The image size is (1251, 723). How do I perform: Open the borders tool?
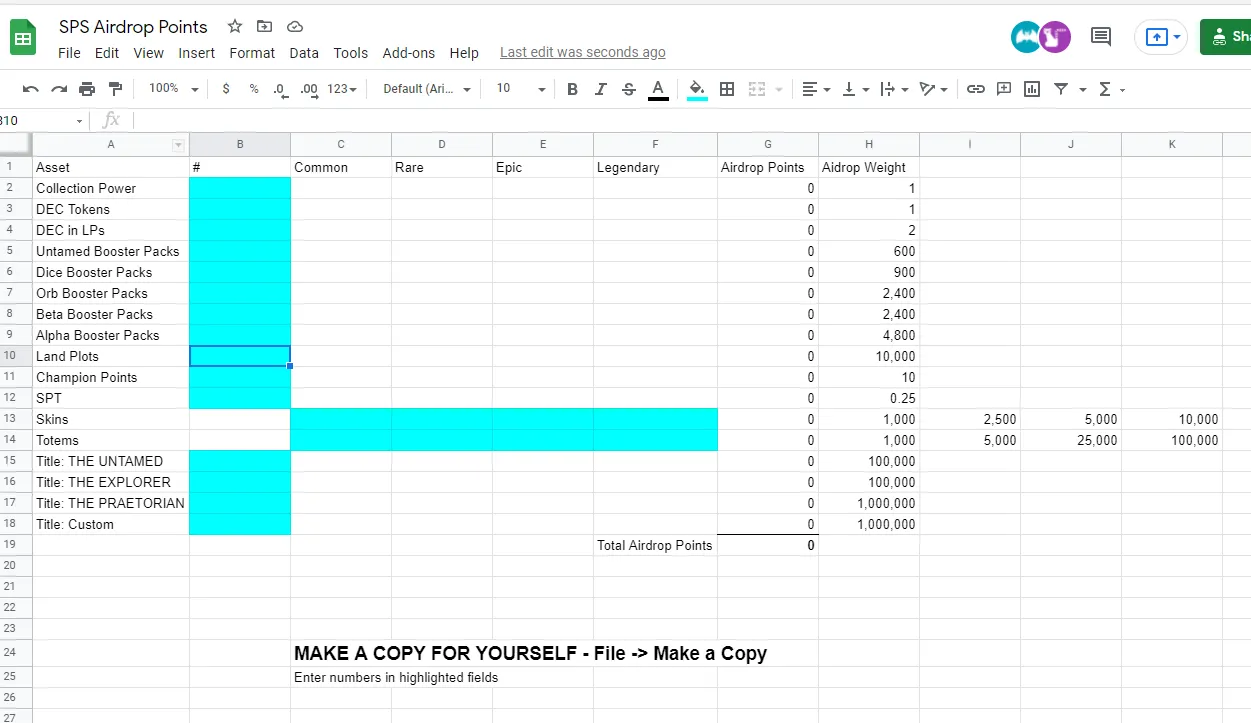[727, 89]
